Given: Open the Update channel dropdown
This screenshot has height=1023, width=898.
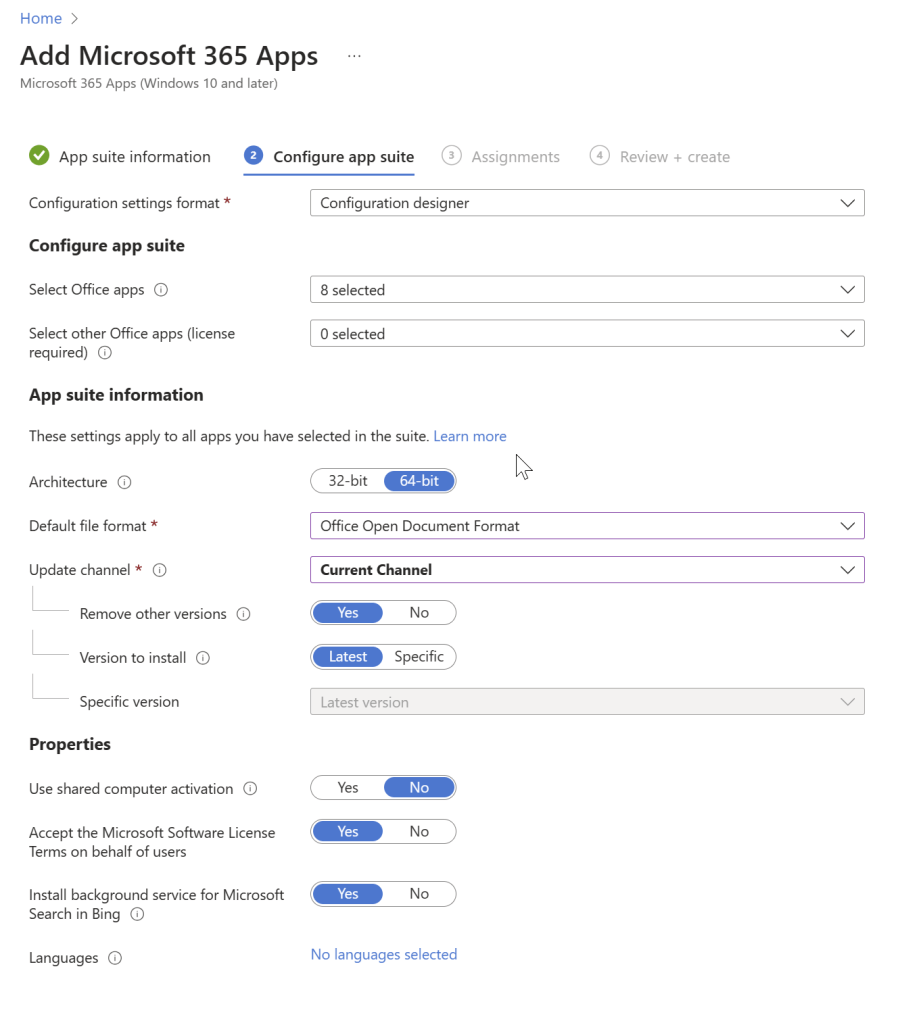Looking at the screenshot, I should click(x=587, y=570).
